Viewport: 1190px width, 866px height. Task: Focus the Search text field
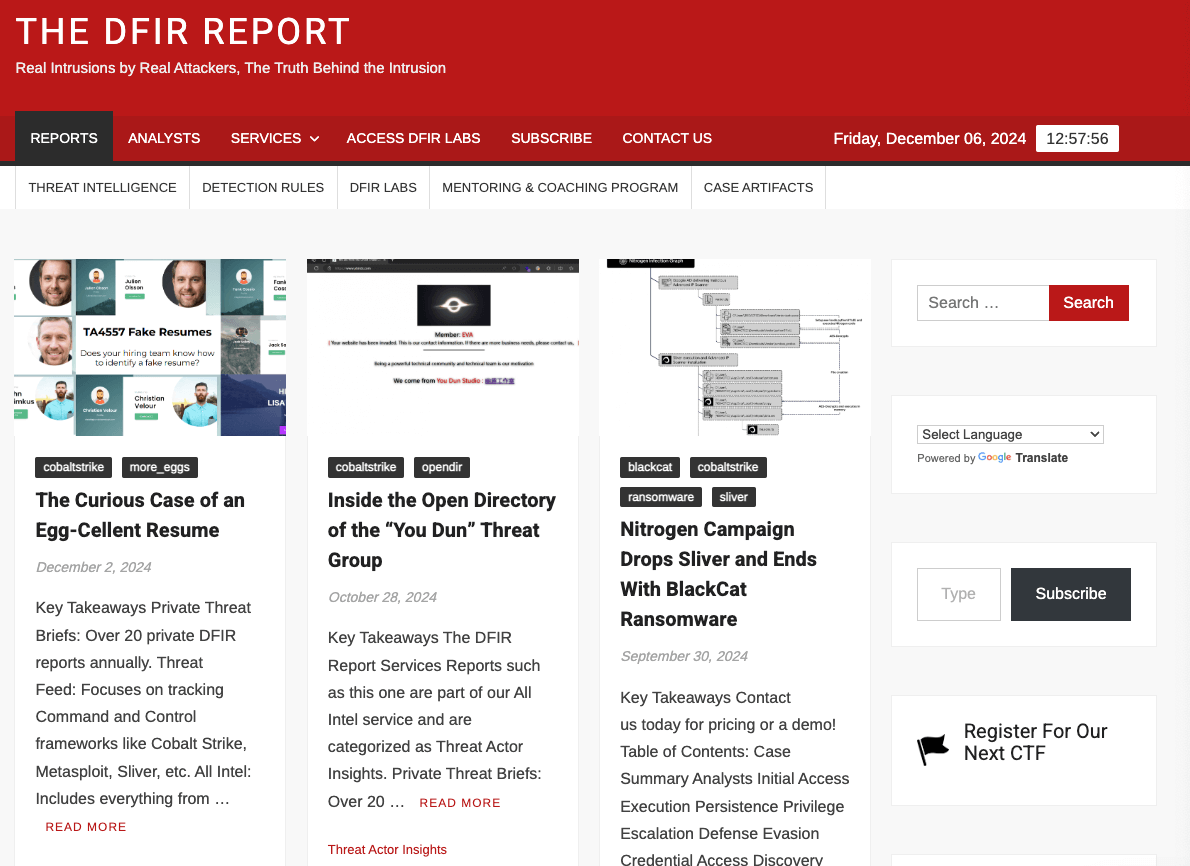pos(983,303)
